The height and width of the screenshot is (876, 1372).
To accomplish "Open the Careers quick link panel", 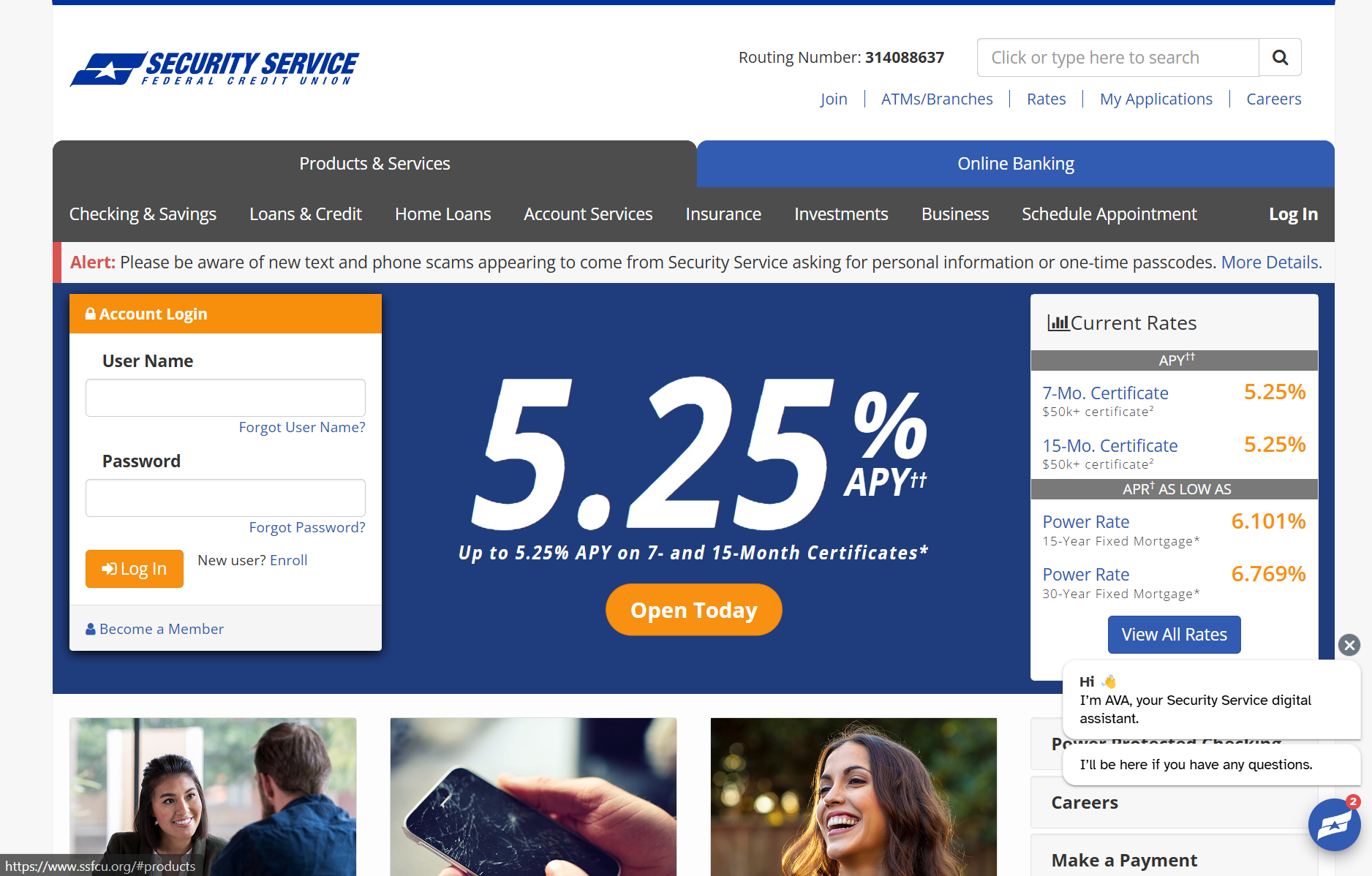I will [x=1175, y=802].
